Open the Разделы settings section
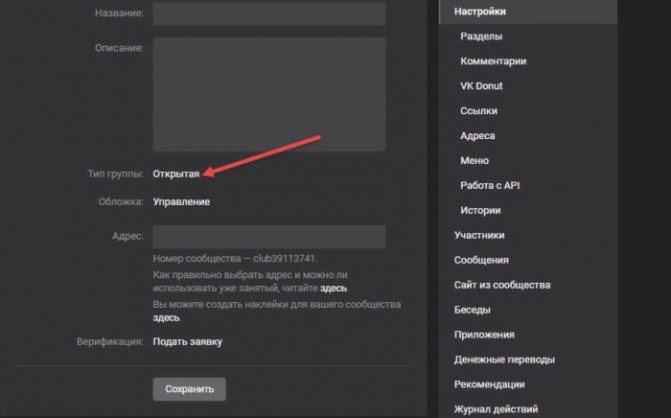Image resolution: width=671 pixels, height=418 pixels. tap(481, 36)
